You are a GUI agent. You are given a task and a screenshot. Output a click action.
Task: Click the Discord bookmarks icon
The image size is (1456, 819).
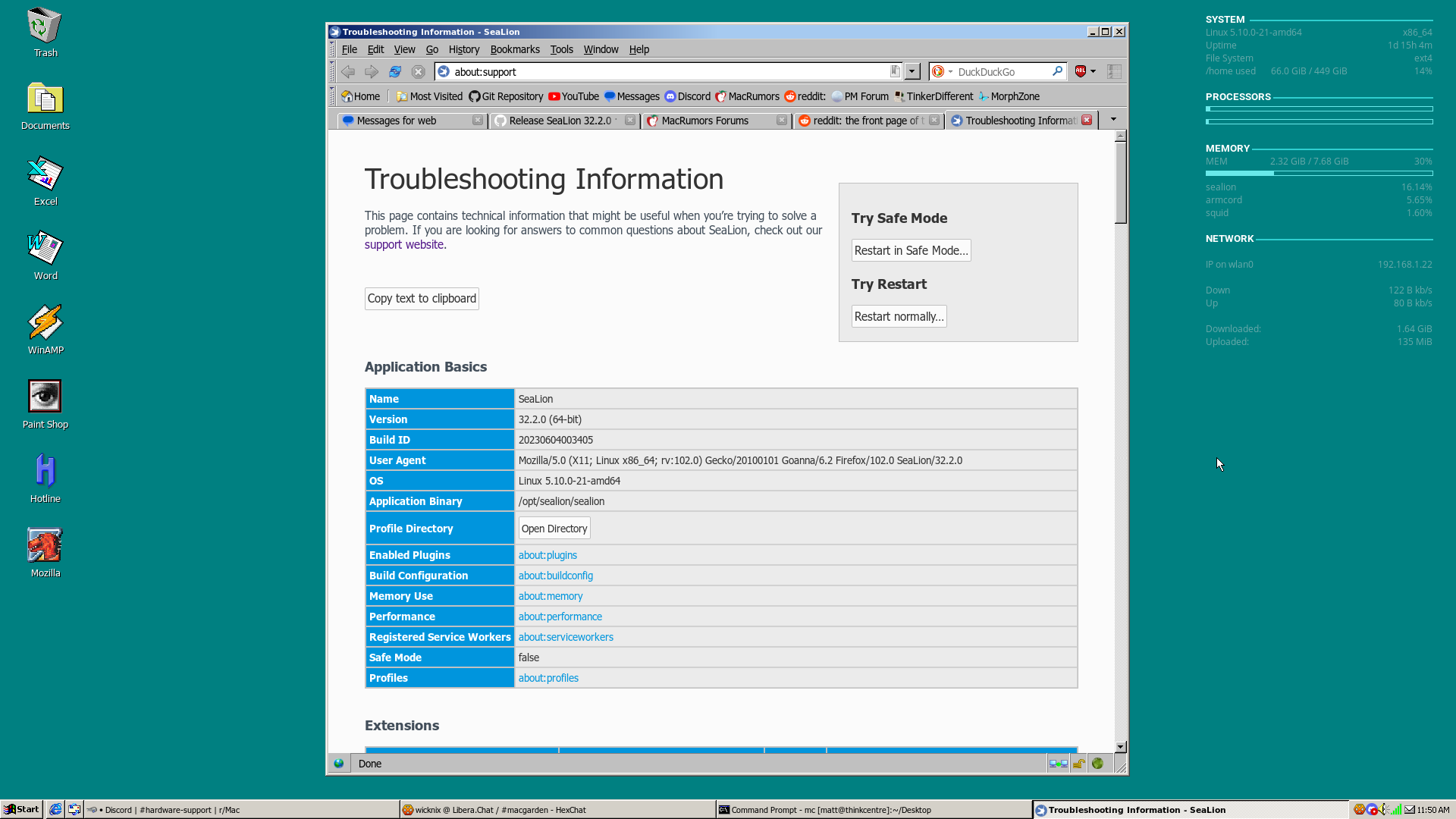(x=671, y=96)
